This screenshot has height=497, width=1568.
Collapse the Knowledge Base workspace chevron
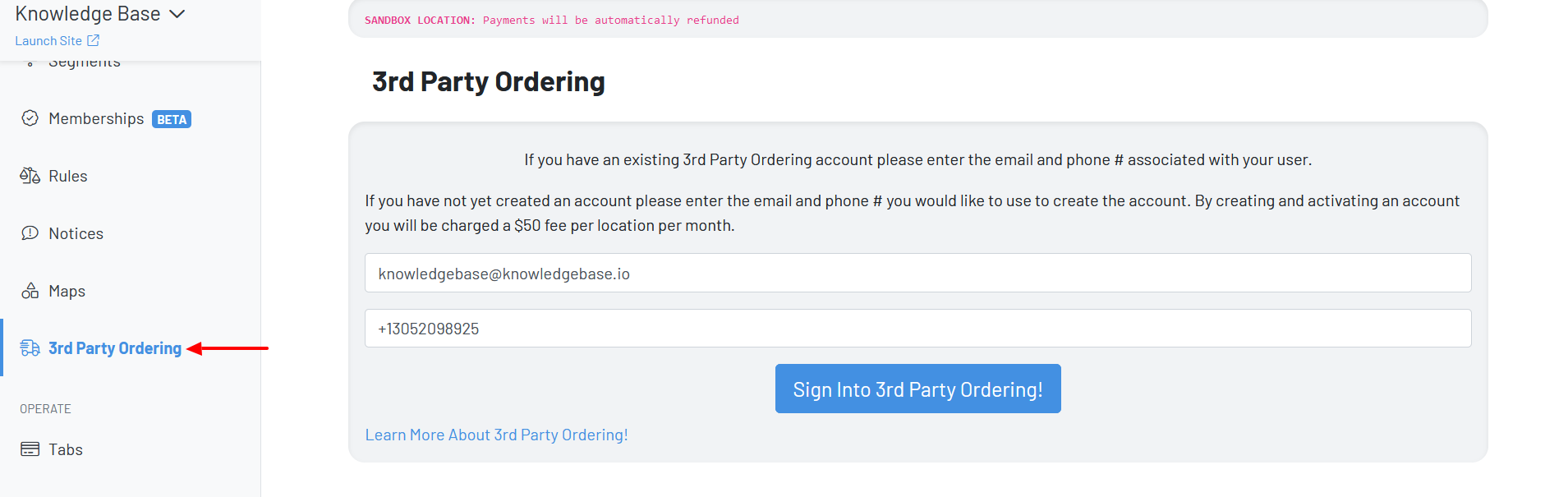[x=176, y=13]
